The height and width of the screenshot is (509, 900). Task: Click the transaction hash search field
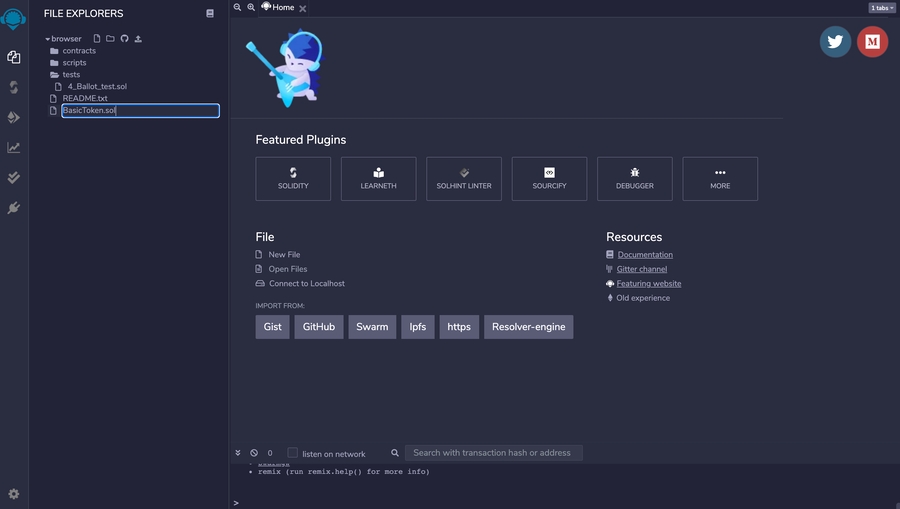point(493,453)
